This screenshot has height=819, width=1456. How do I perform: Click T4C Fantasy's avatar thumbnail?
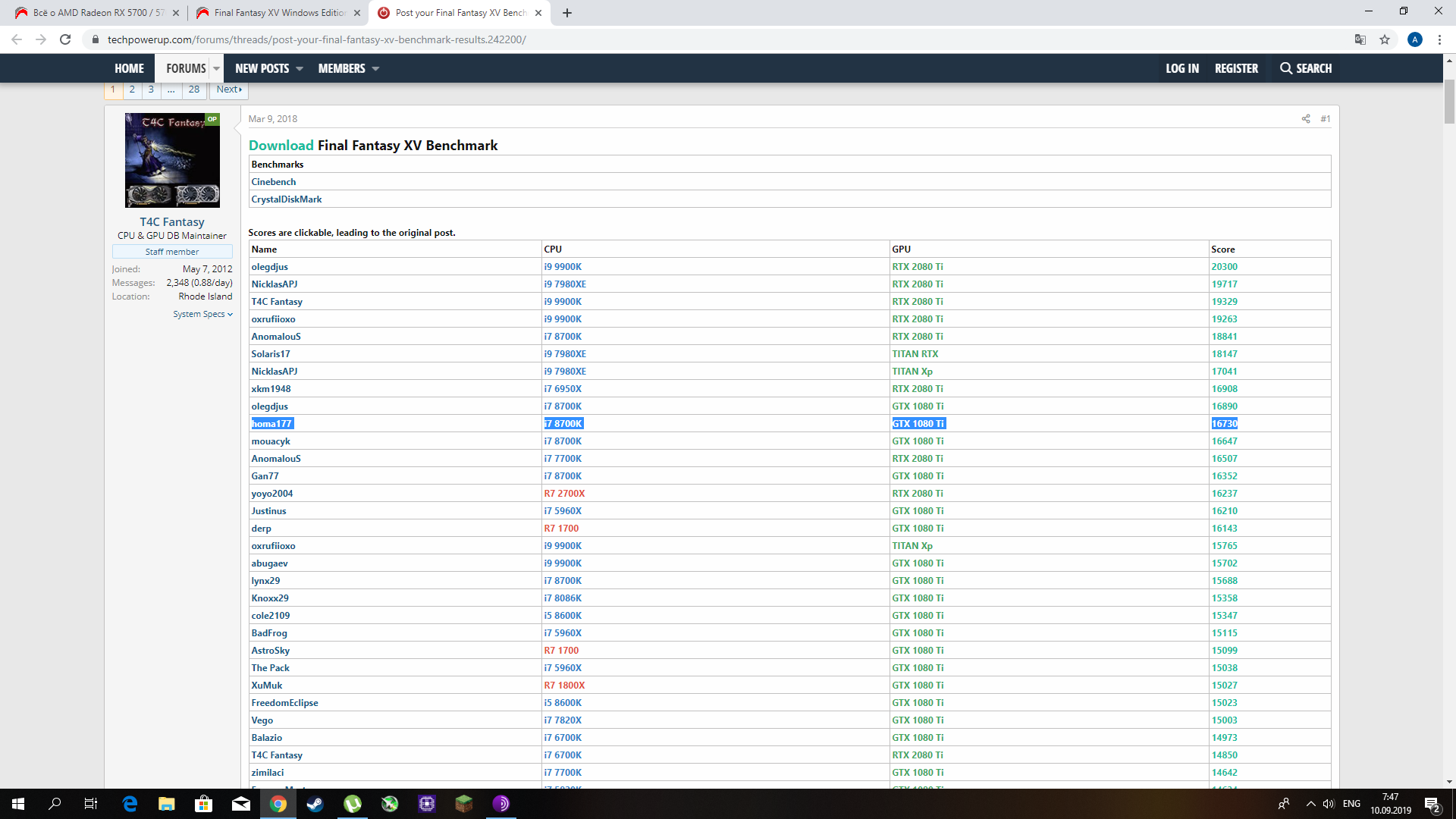(172, 160)
